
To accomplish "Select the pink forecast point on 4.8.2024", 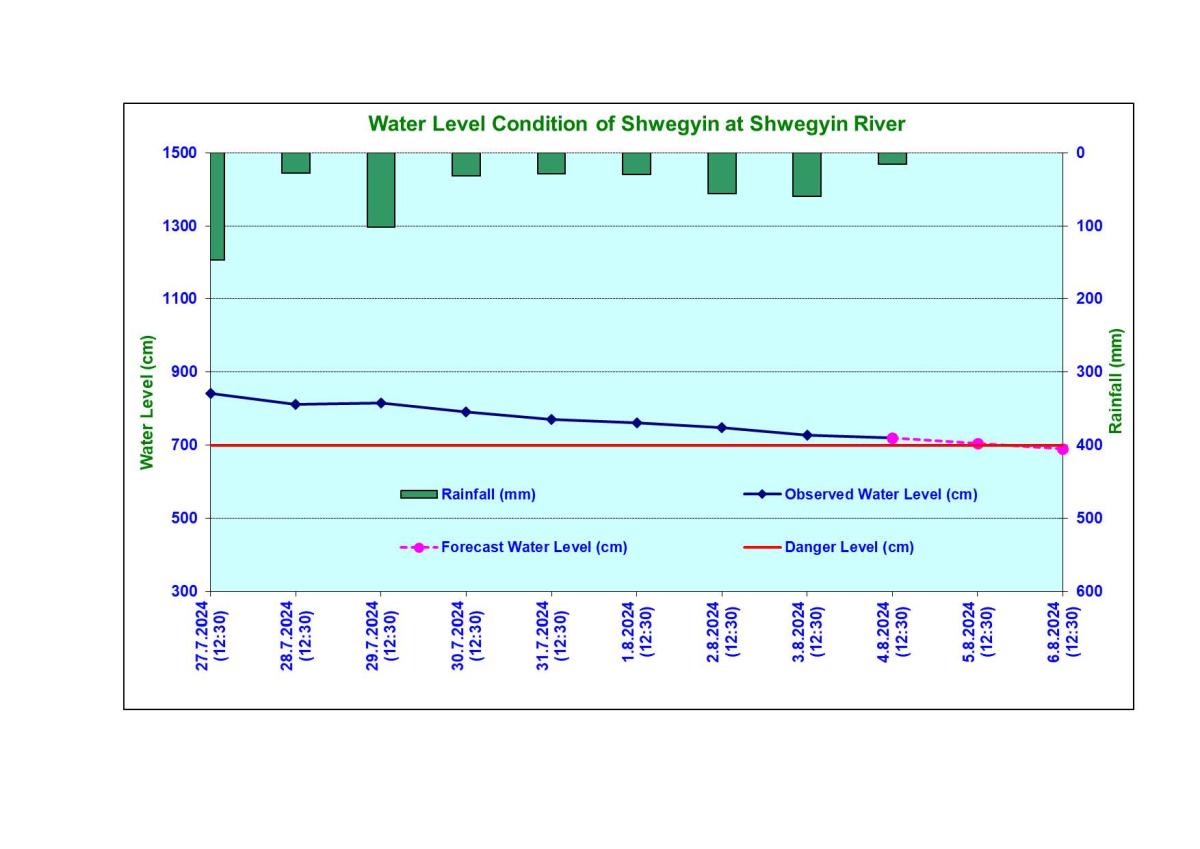I will 892,438.
